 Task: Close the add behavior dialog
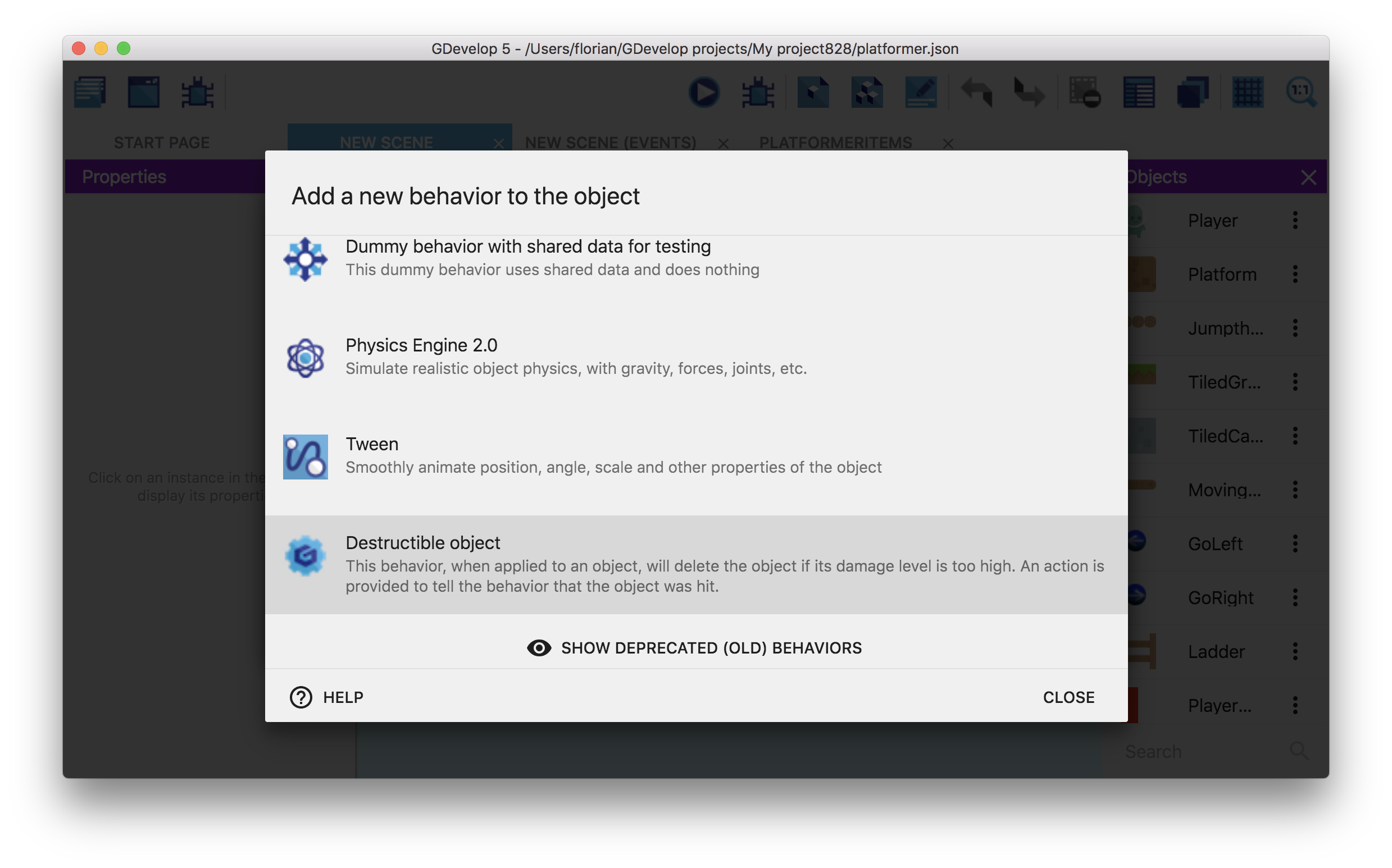tap(1068, 697)
